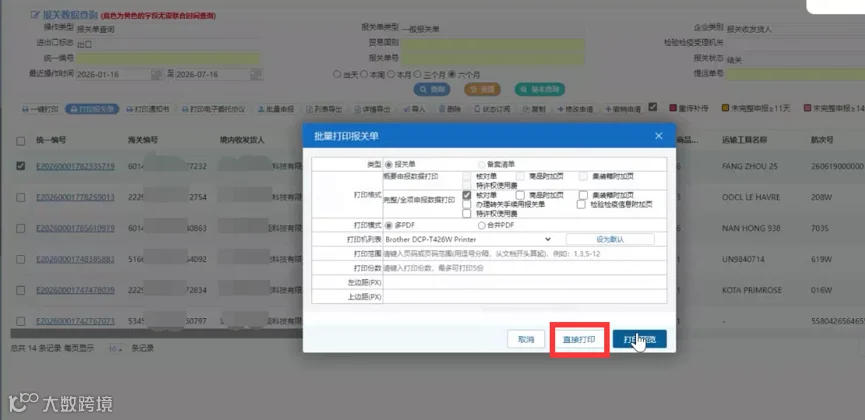The image size is (865, 420).
Task: Select the 备案清单 type radio button
Action: (x=482, y=164)
